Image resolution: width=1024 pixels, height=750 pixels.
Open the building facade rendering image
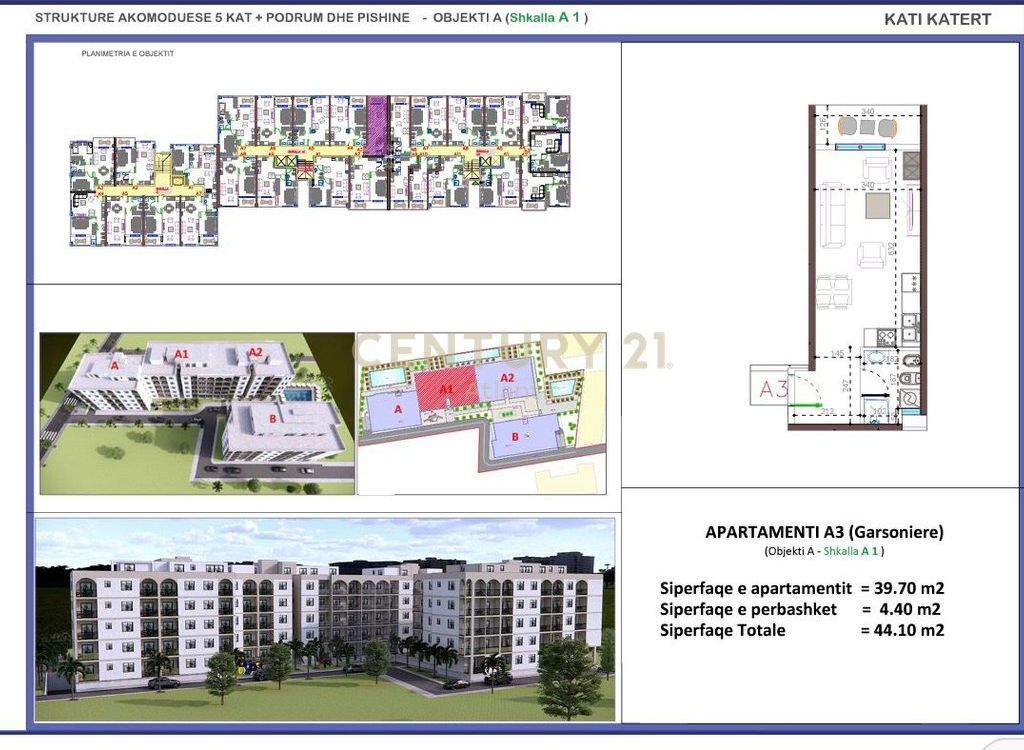tap(325, 620)
